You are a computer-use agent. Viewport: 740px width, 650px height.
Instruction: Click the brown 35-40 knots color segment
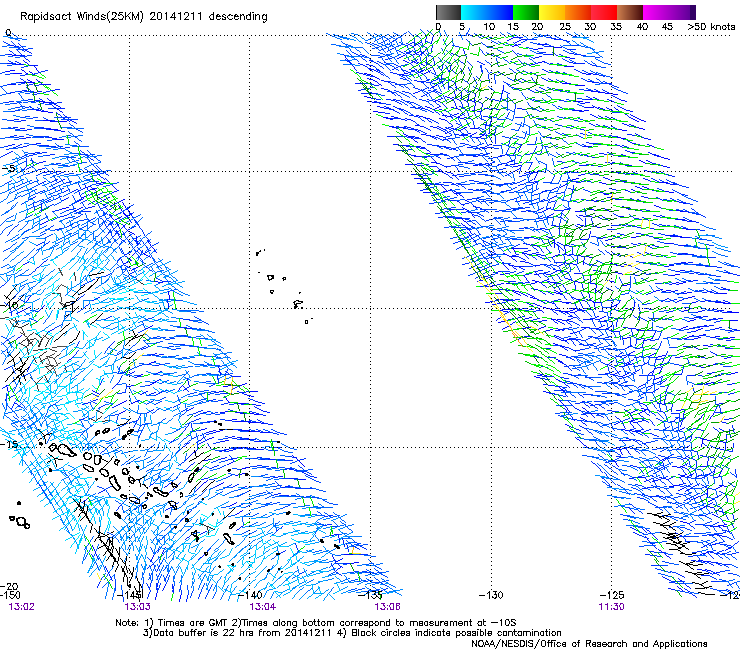[630, 12]
